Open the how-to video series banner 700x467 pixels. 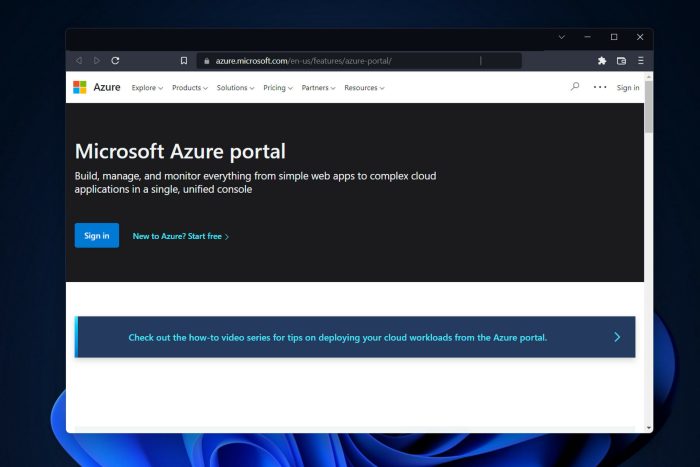coord(355,337)
